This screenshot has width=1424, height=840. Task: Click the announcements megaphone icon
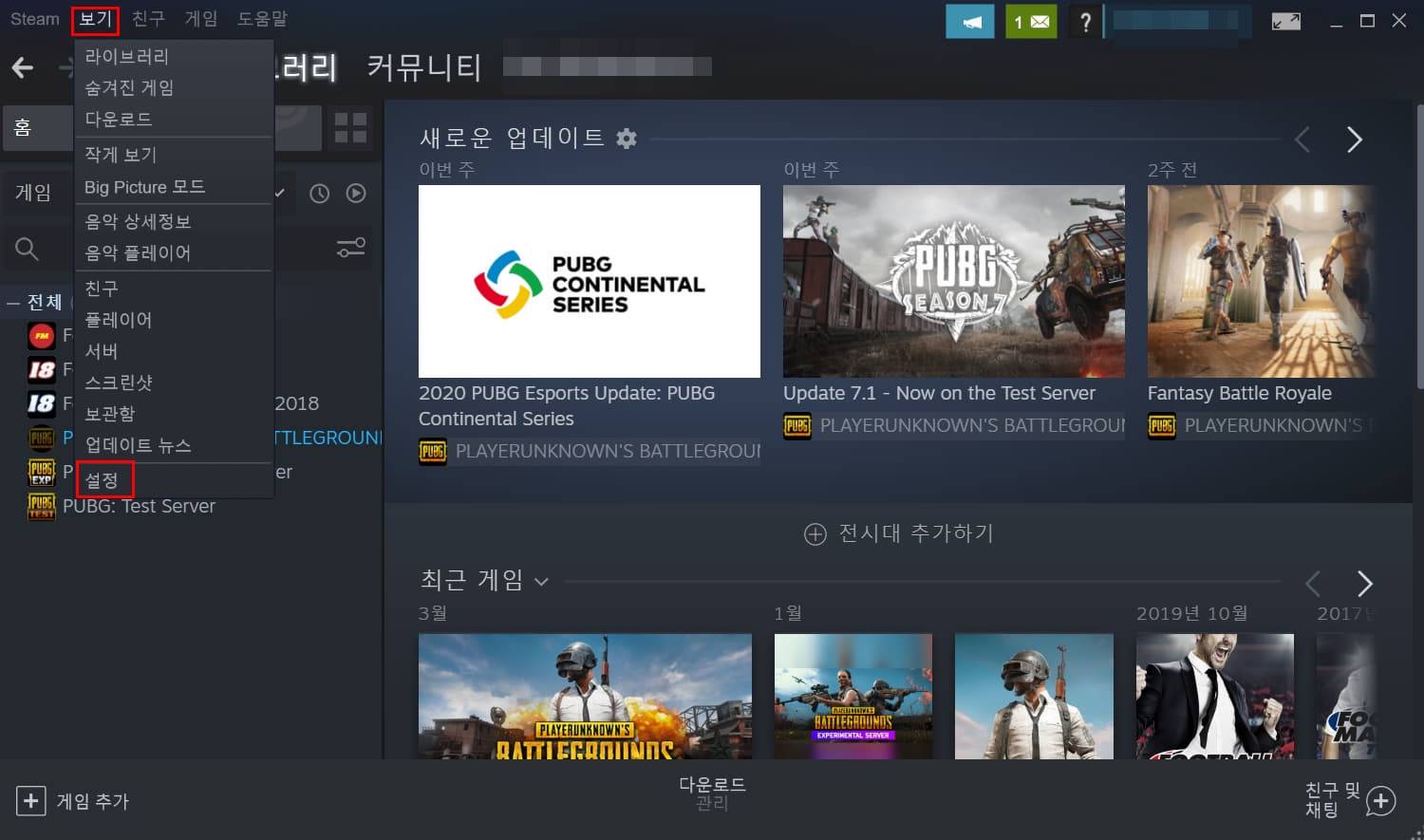[970, 21]
